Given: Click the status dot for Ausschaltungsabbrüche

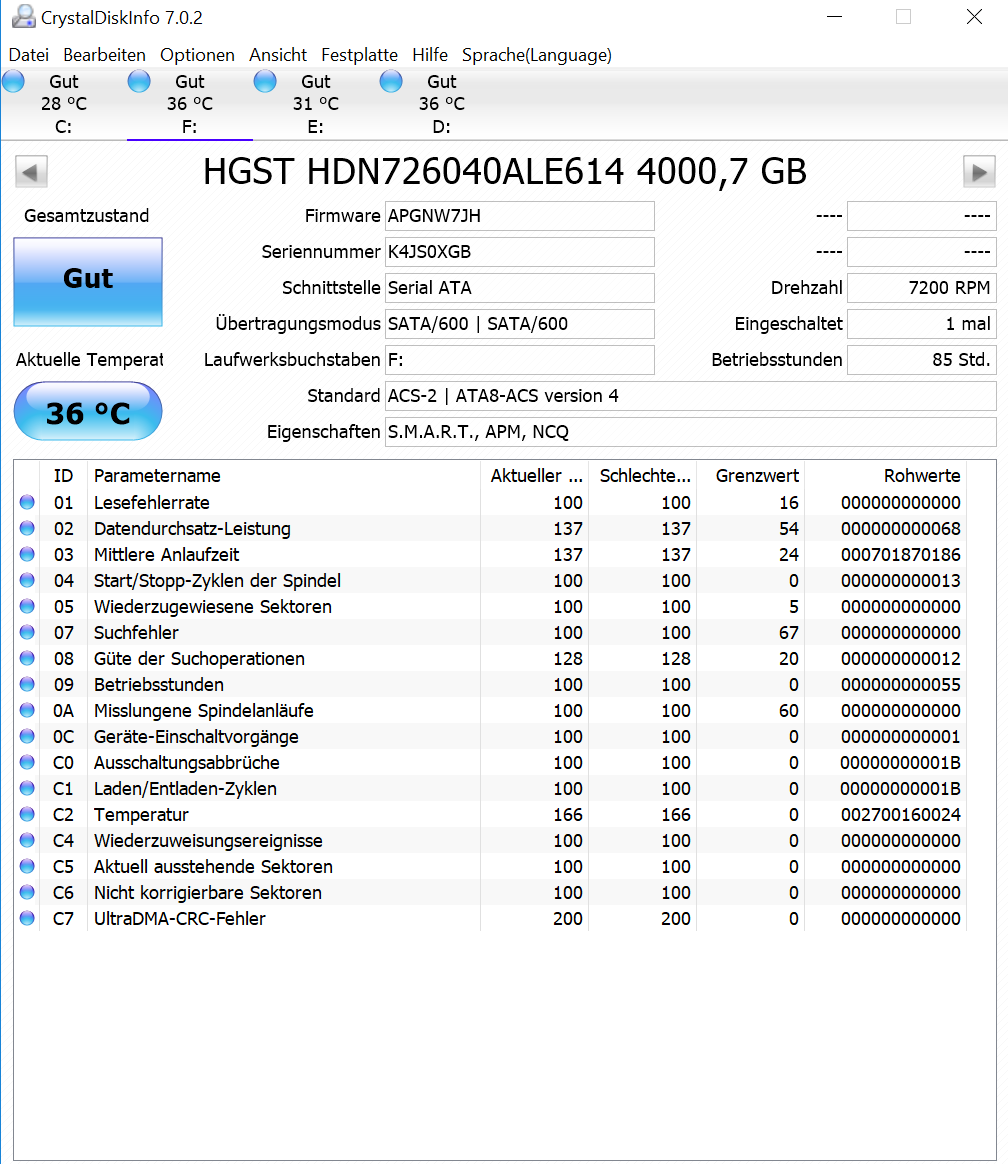Looking at the screenshot, I should click(x=27, y=762).
